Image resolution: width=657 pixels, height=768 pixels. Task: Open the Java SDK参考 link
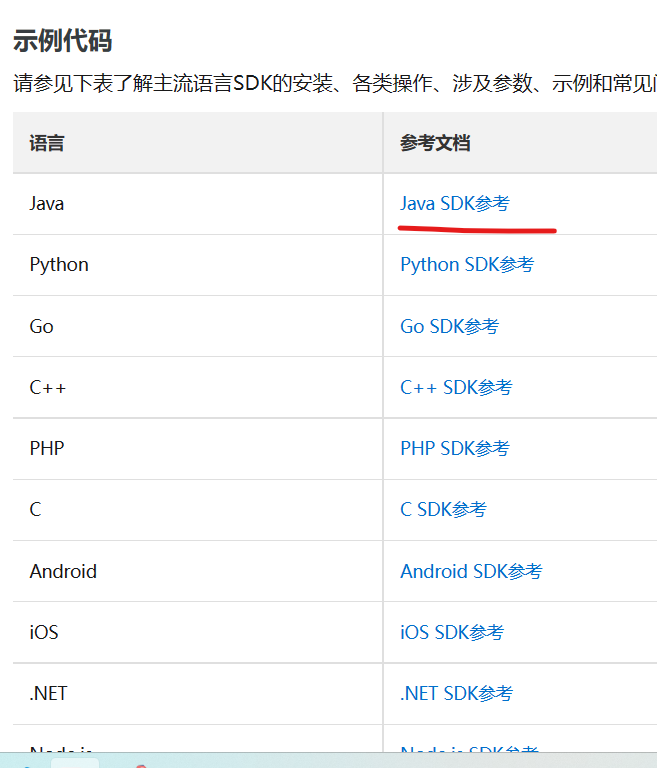[x=455, y=204]
